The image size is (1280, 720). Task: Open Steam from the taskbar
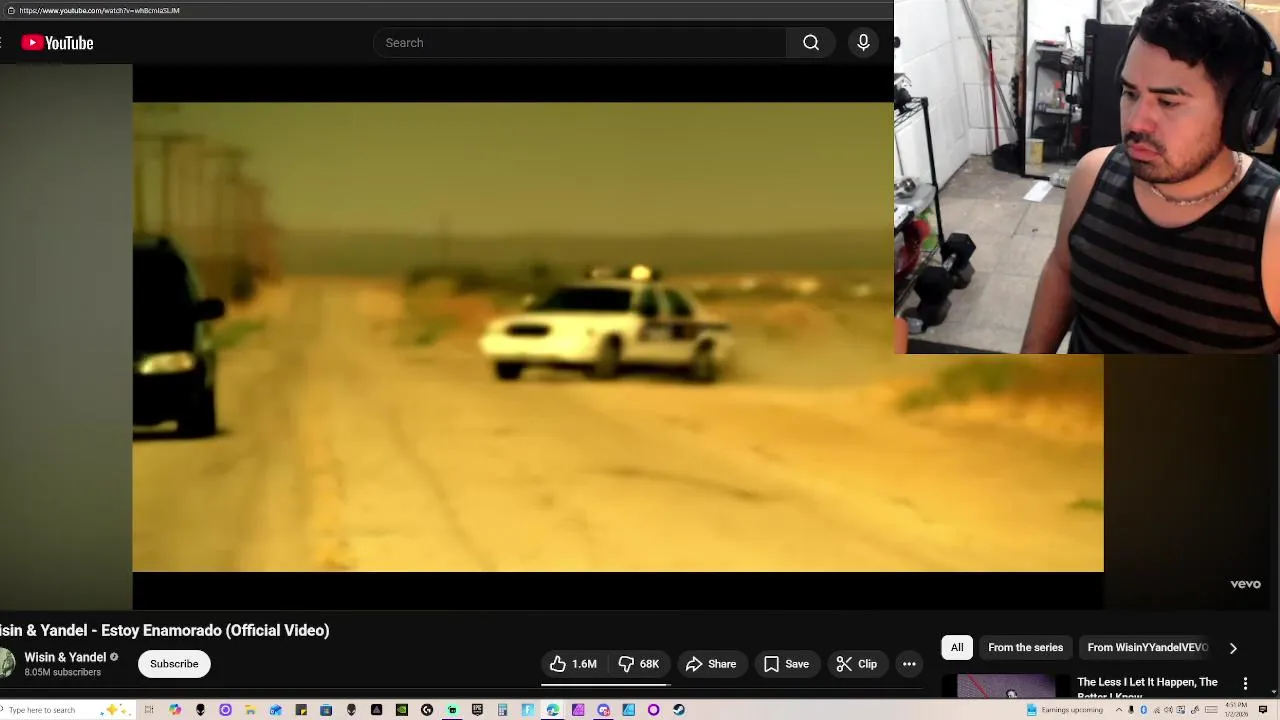click(679, 710)
